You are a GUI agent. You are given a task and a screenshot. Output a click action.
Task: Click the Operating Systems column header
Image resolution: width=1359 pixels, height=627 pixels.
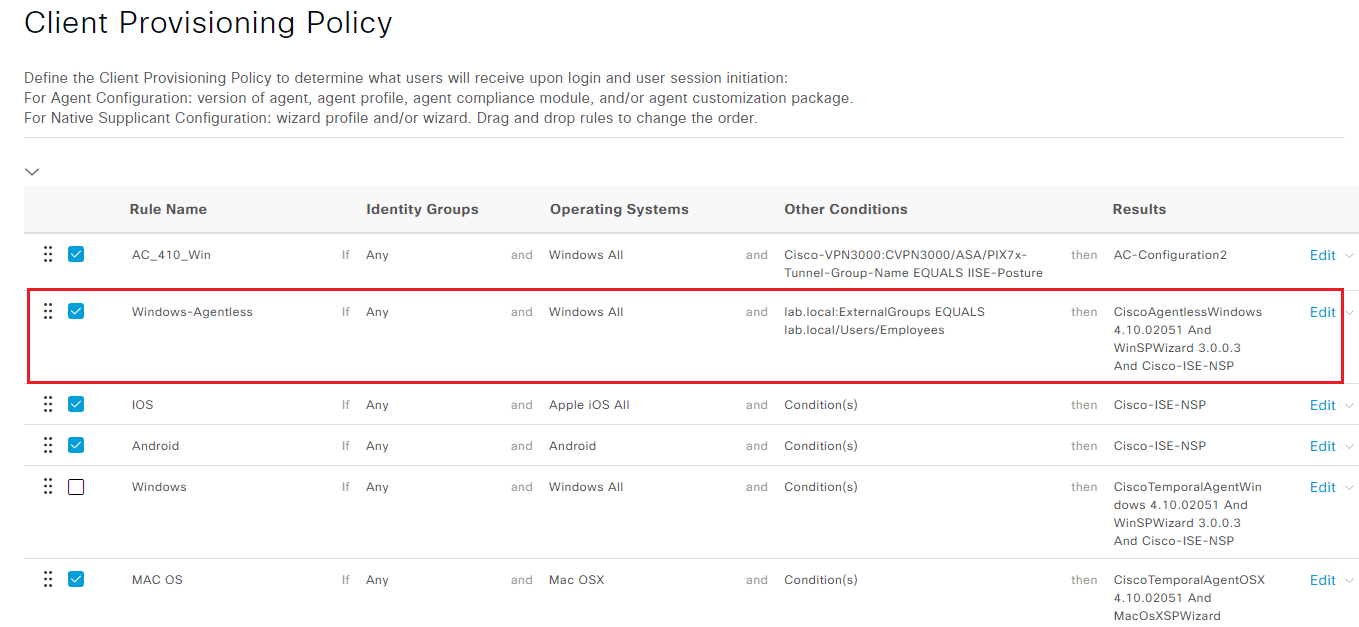click(x=619, y=209)
